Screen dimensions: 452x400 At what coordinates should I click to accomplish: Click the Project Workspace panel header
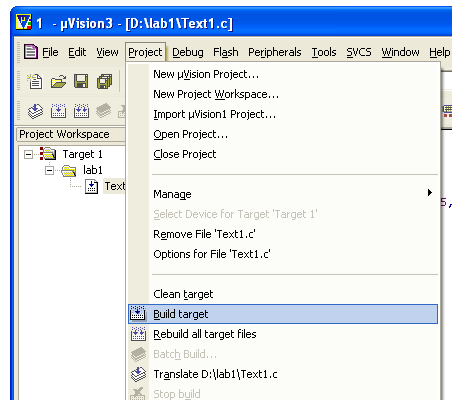pyautogui.click(x=71, y=134)
